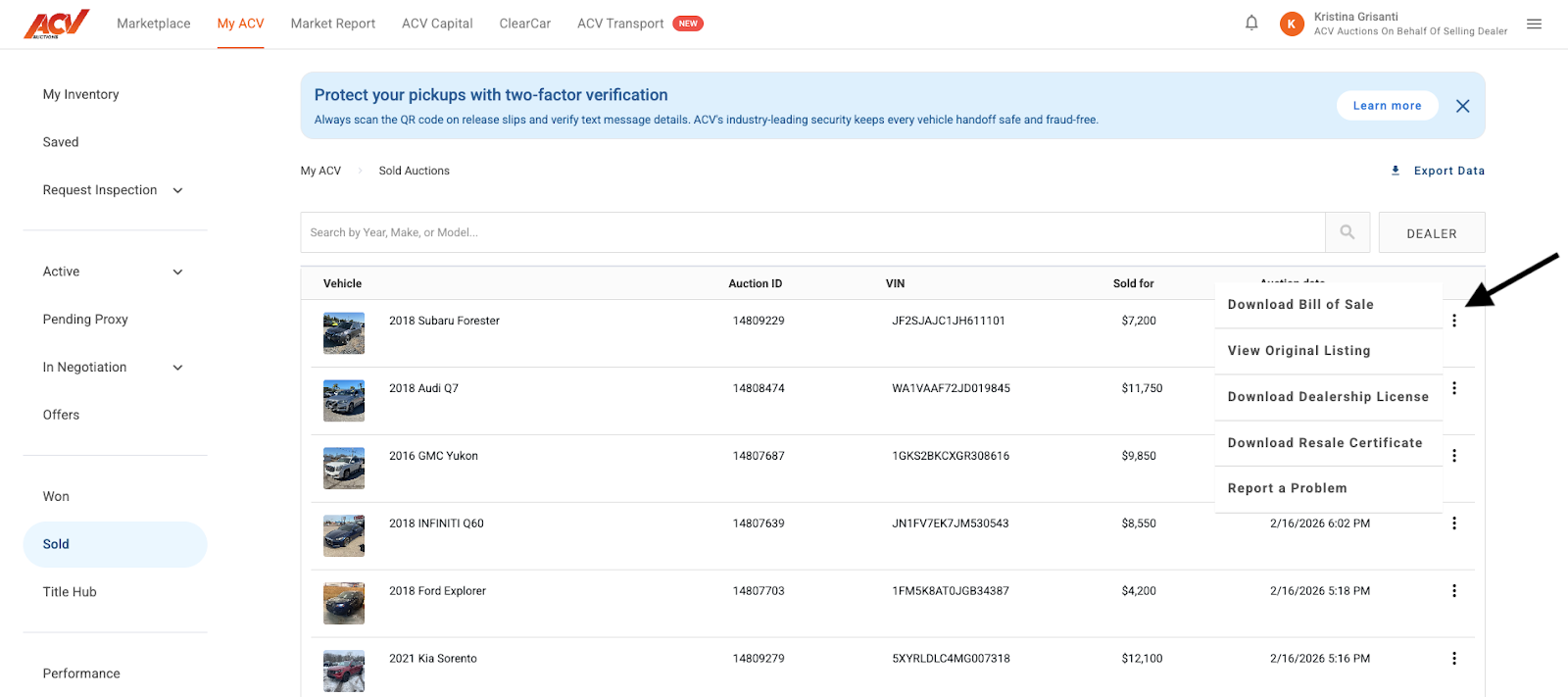Open the 2018 INFINITI Q60 thumbnail
The width and height of the screenshot is (1568, 697).
pos(344,536)
